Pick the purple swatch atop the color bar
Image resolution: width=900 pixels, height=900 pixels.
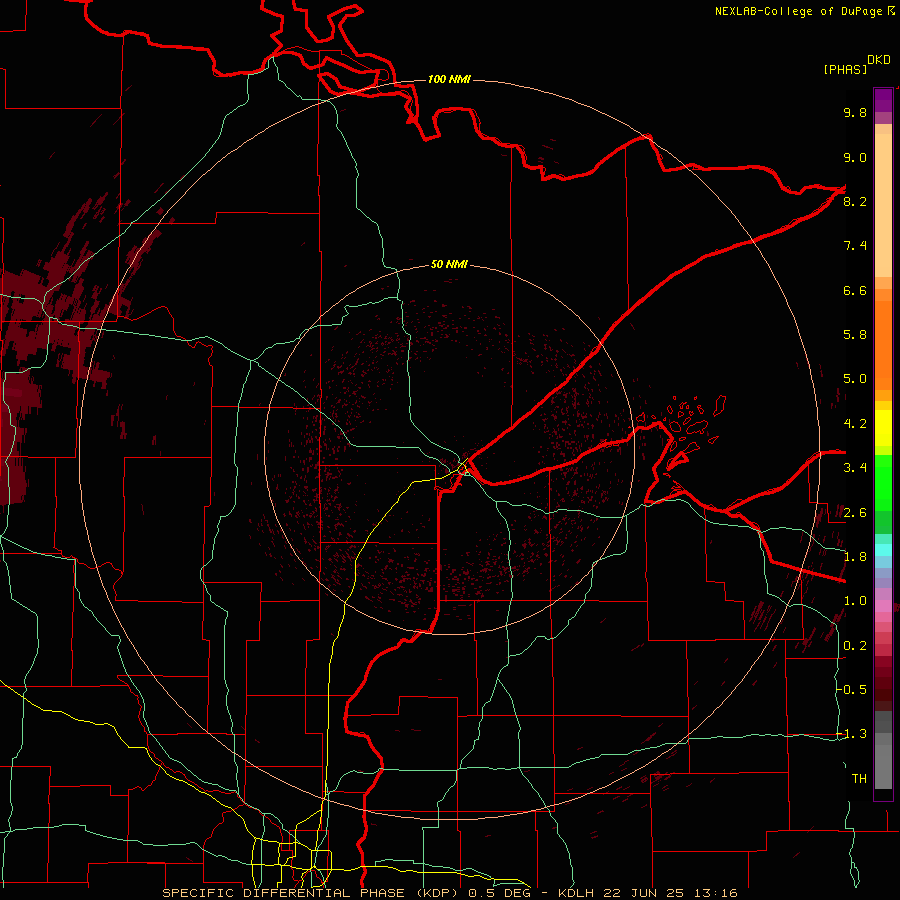[x=883, y=101]
